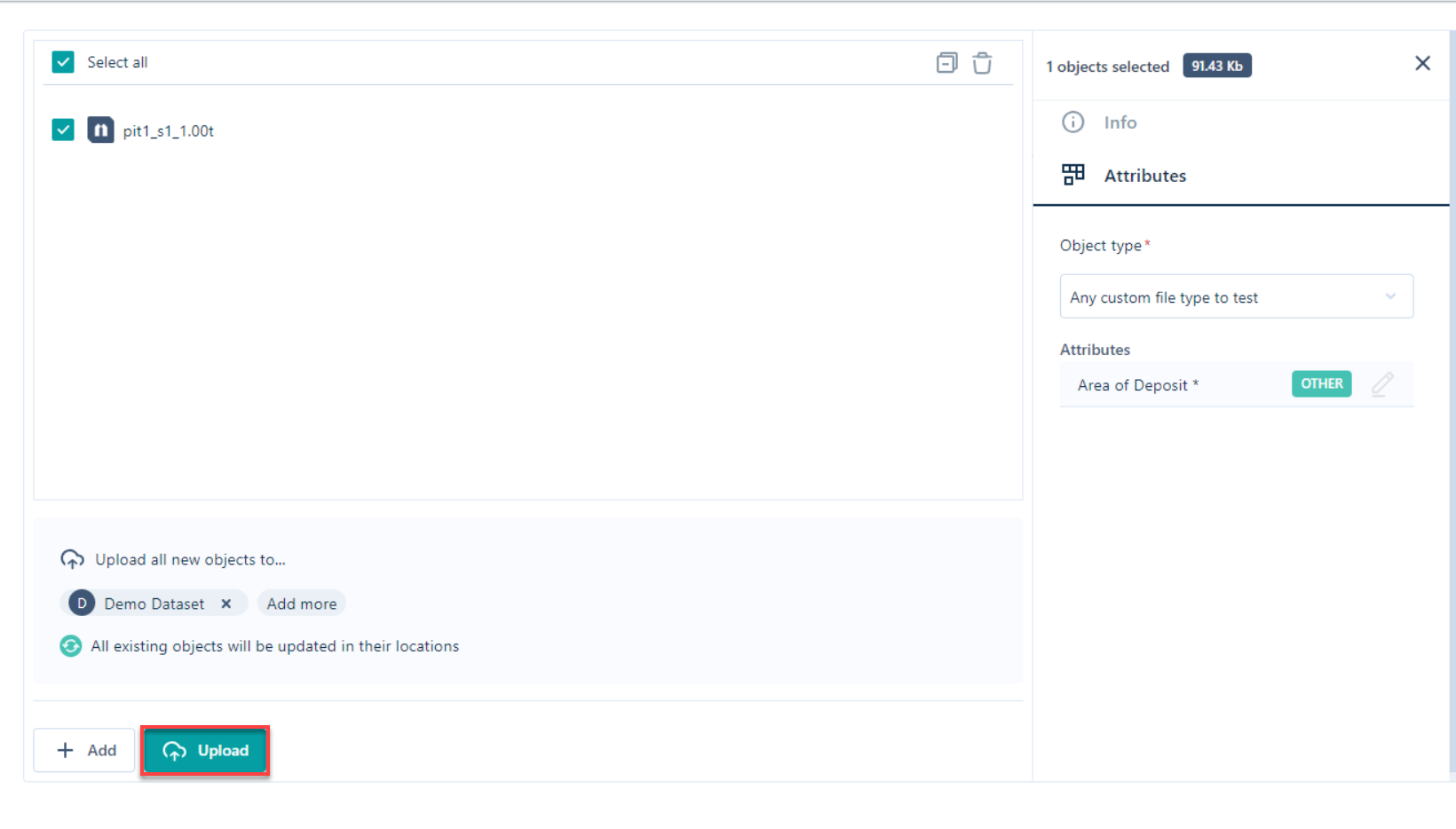Remove Demo Dataset using its x icon
Screen dimensions: 1456x829
coord(226,604)
